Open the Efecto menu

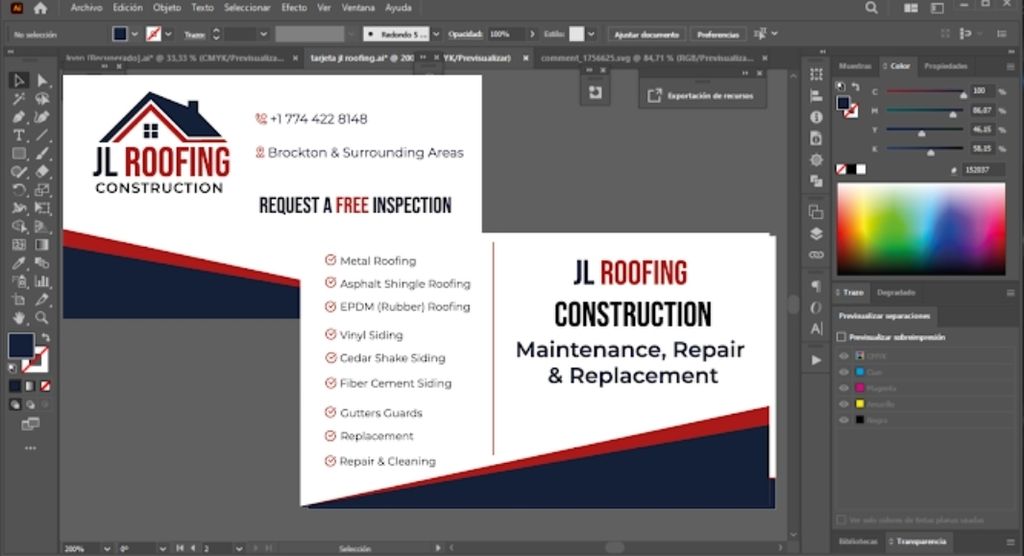(294, 8)
